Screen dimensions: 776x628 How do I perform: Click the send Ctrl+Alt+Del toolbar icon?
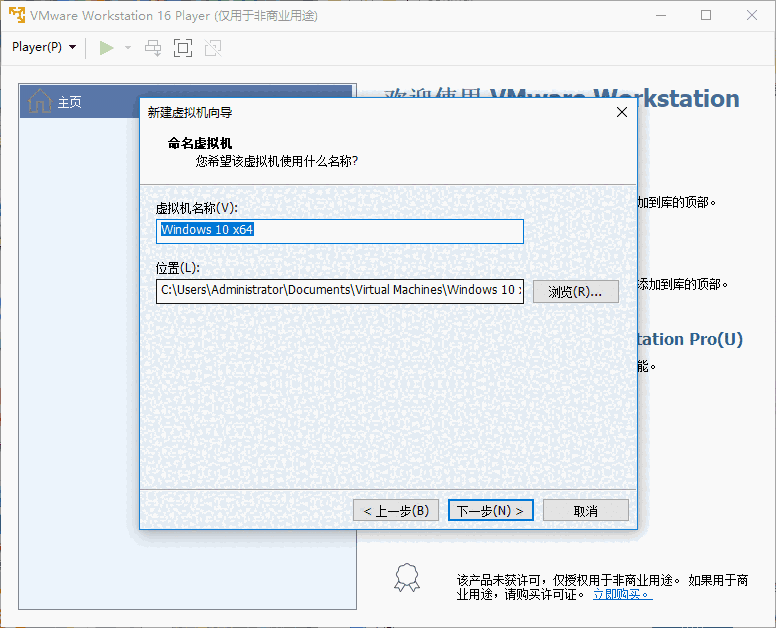tap(153, 48)
